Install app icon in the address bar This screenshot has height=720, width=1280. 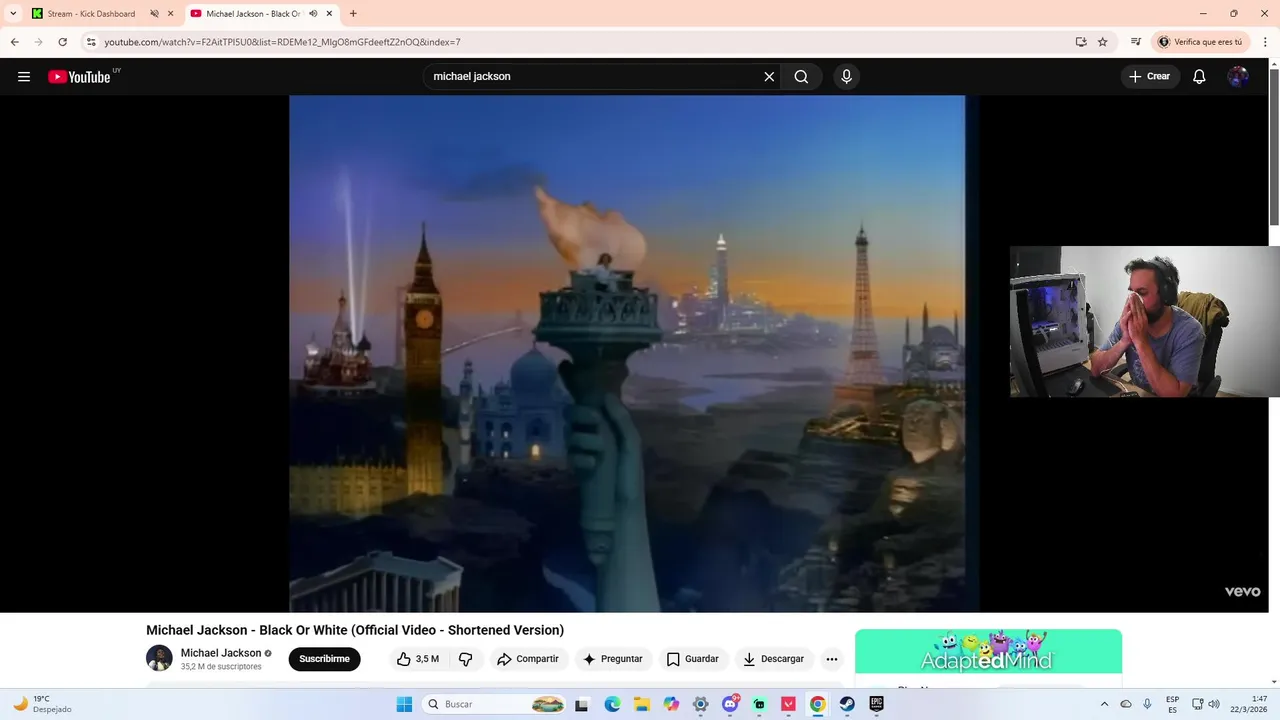click(x=1081, y=42)
